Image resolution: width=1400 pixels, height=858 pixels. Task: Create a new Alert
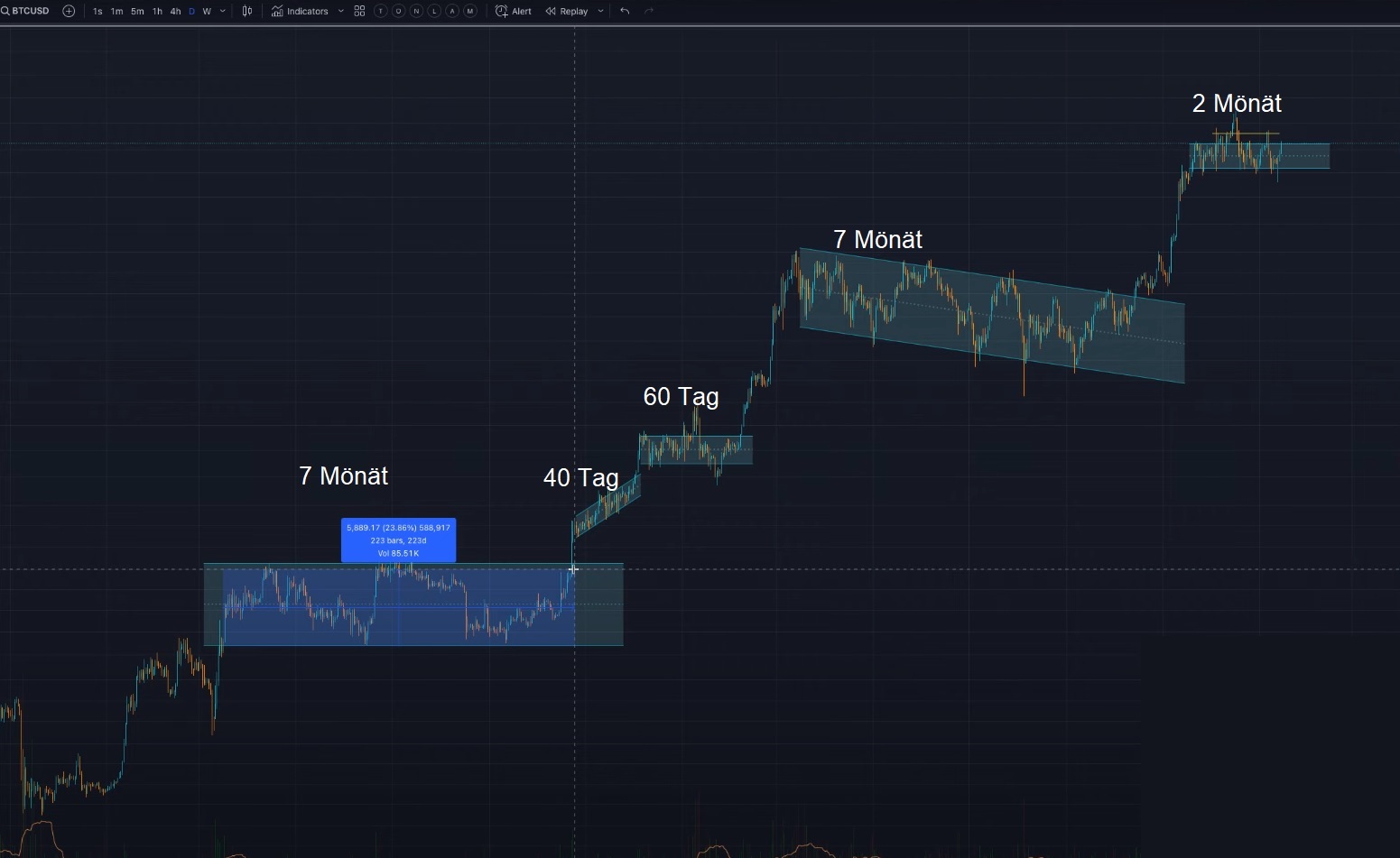[514, 11]
